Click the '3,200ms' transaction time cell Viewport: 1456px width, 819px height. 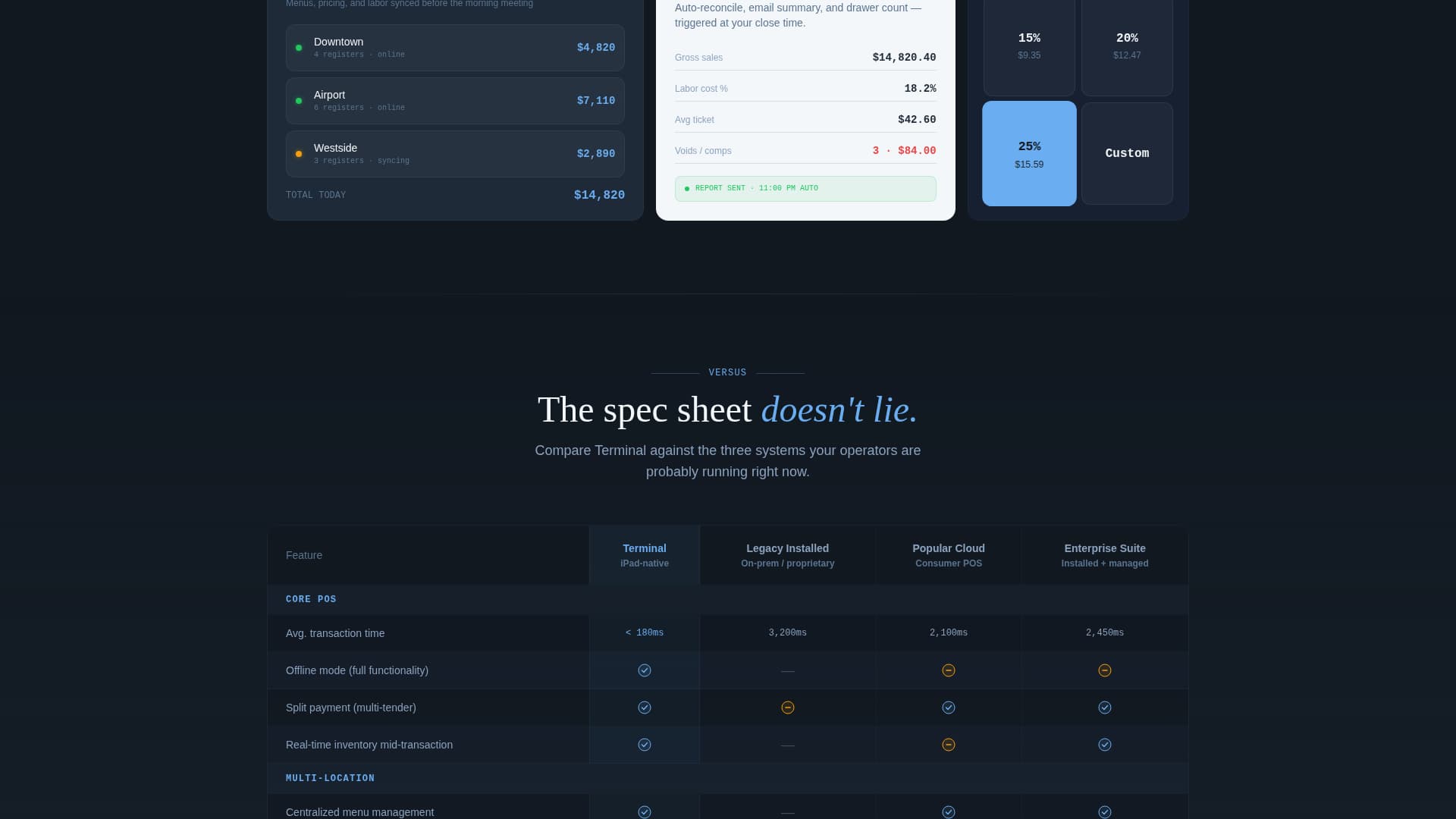coord(788,632)
